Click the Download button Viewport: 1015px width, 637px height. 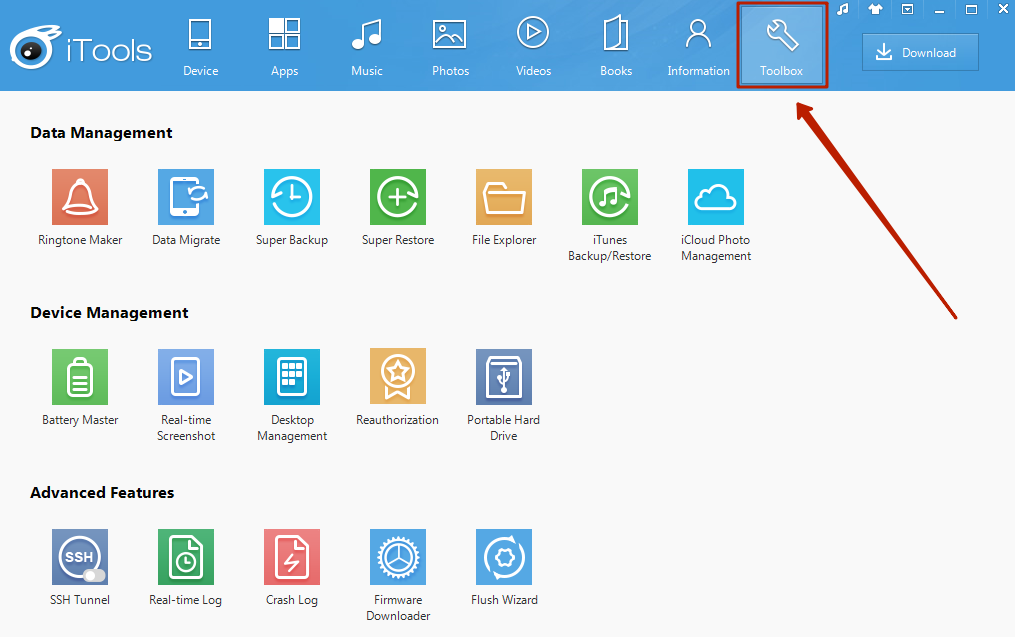pos(920,53)
